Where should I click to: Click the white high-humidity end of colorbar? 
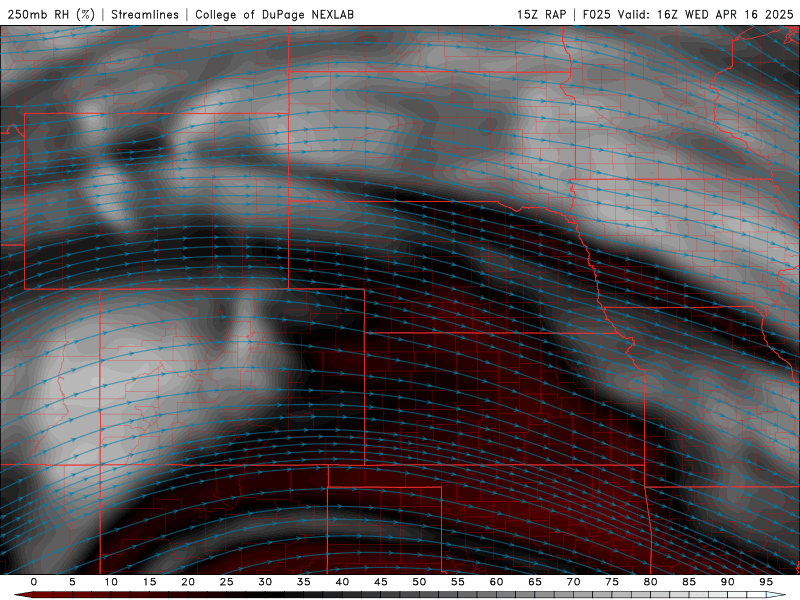coord(776,595)
